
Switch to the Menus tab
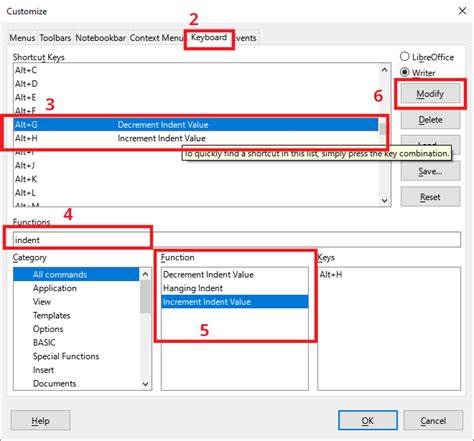click(x=22, y=38)
